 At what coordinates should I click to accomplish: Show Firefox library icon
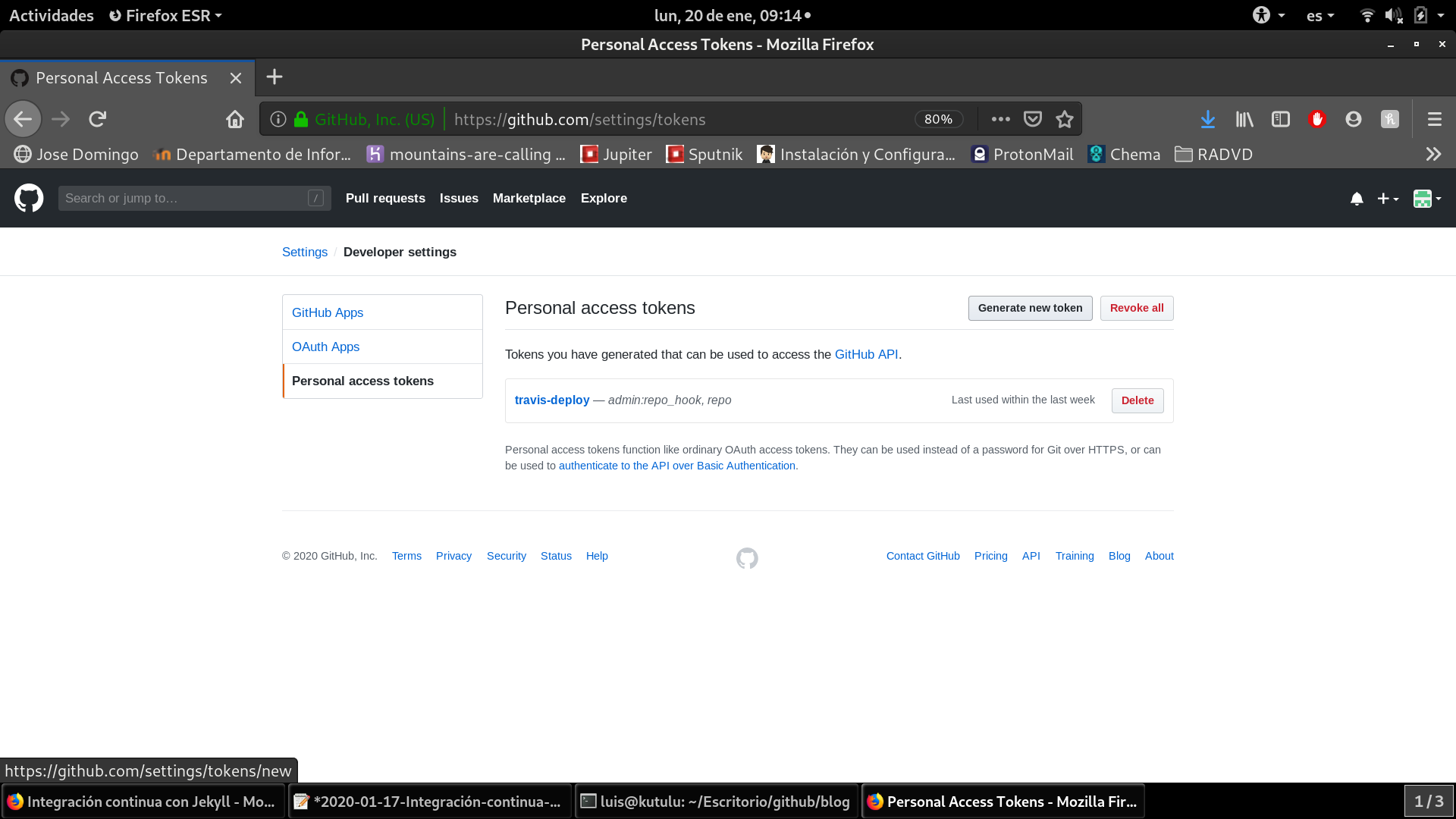click(x=1244, y=119)
